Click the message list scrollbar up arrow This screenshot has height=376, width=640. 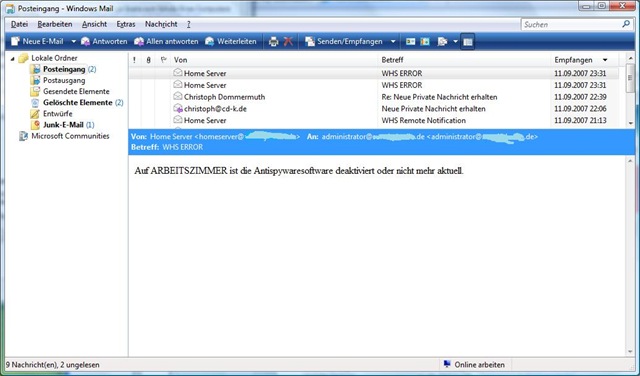(x=631, y=58)
